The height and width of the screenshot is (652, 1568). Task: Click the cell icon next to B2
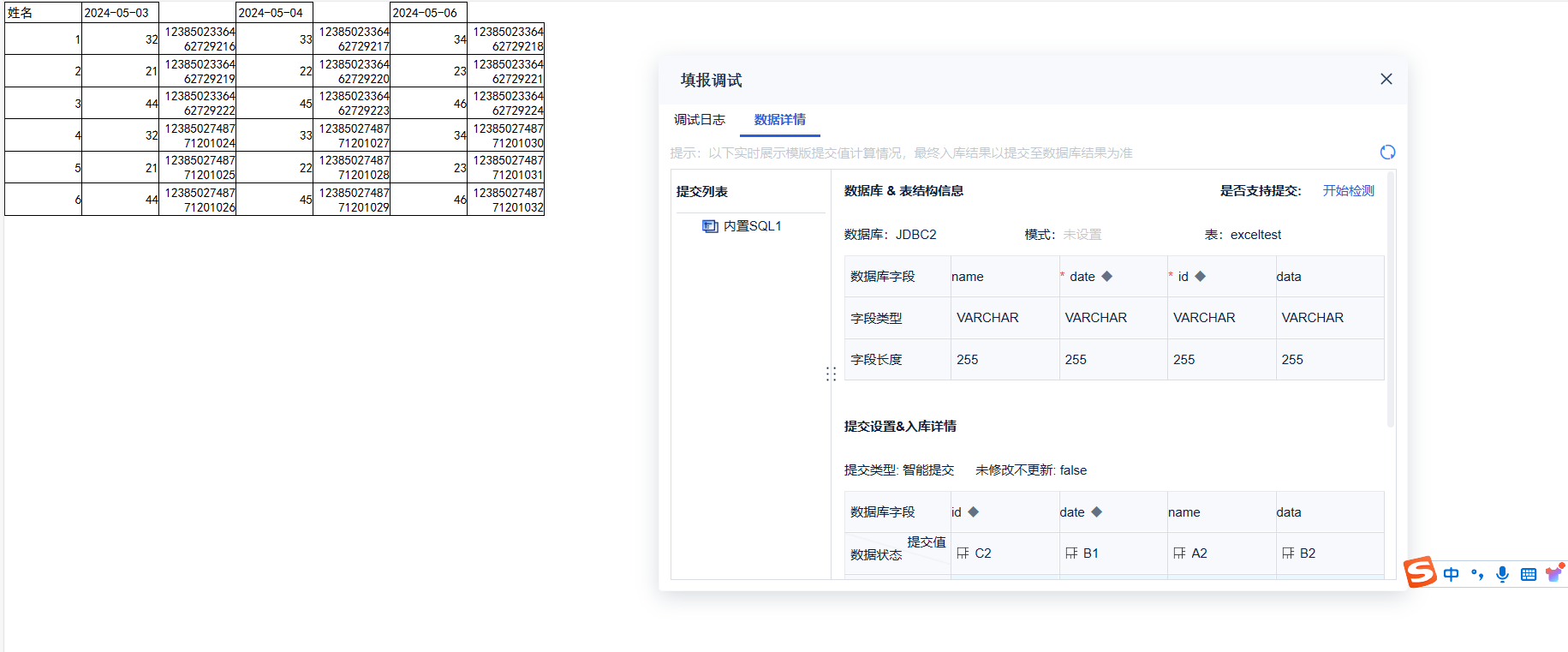point(1288,553)
